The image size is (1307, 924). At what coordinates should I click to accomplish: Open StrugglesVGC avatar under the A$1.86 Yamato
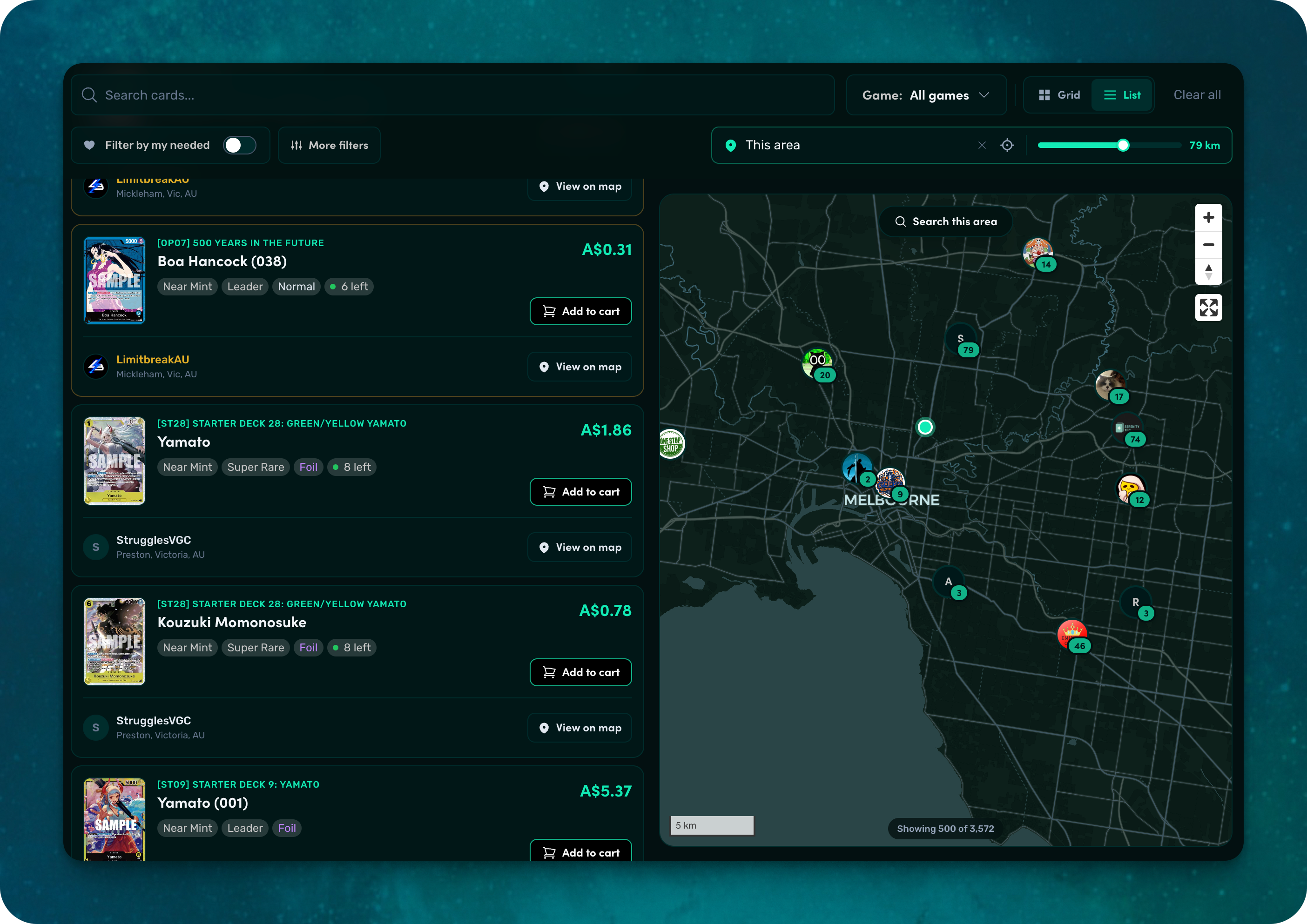pyautogui.click(x=95, y=547)
